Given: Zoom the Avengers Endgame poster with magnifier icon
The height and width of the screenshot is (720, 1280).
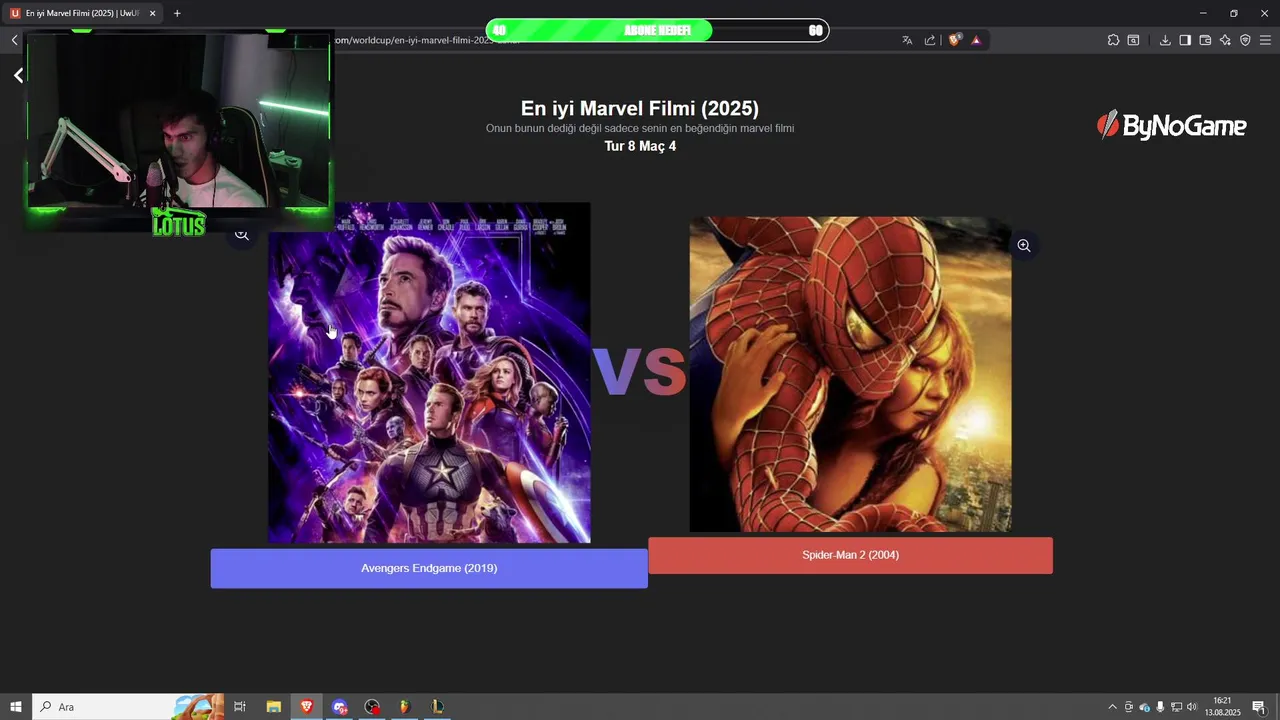Looking at the screenshot, I should click(242, 235).
